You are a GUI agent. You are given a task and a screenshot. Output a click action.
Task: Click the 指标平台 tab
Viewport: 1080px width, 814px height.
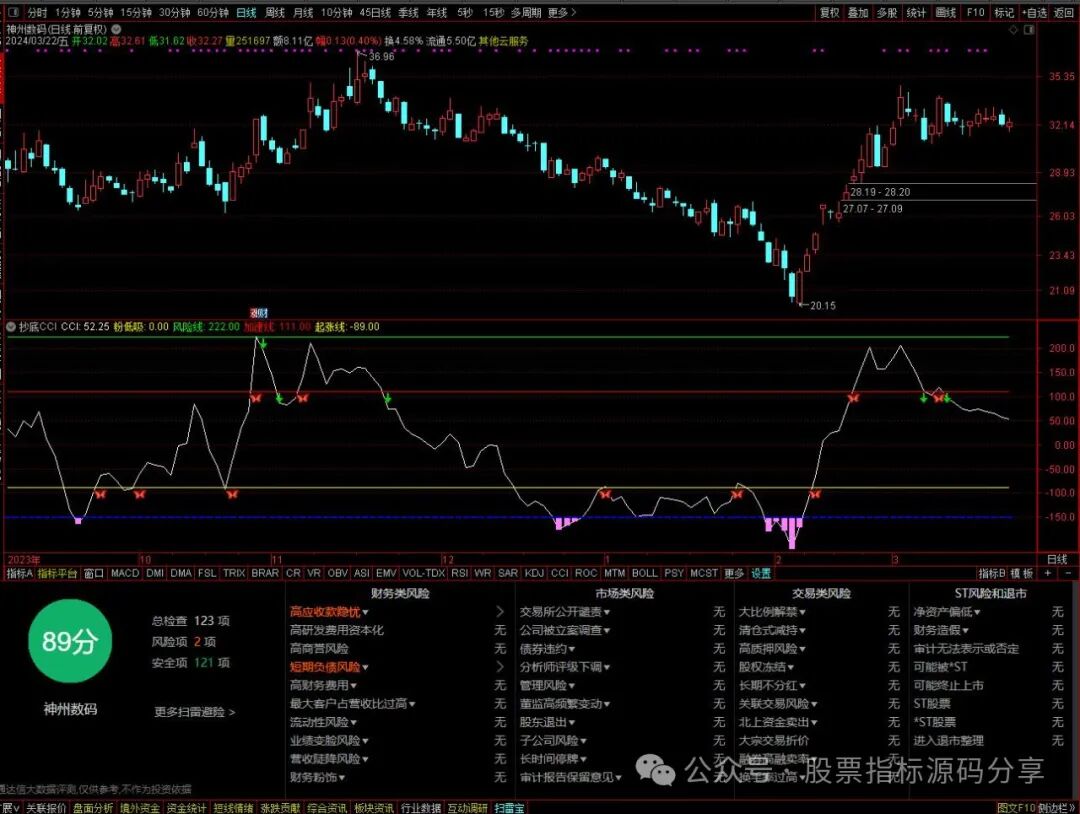(57, 573)
